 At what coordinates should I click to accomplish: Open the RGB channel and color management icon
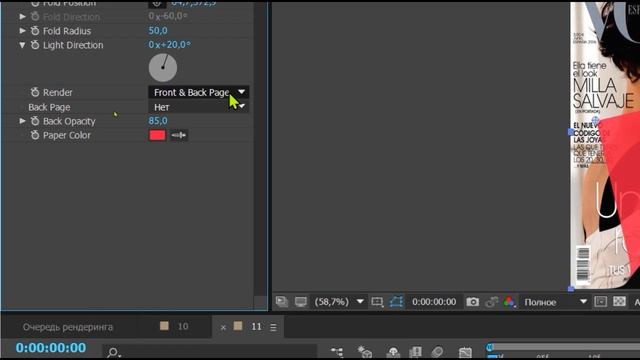point(509,302)
